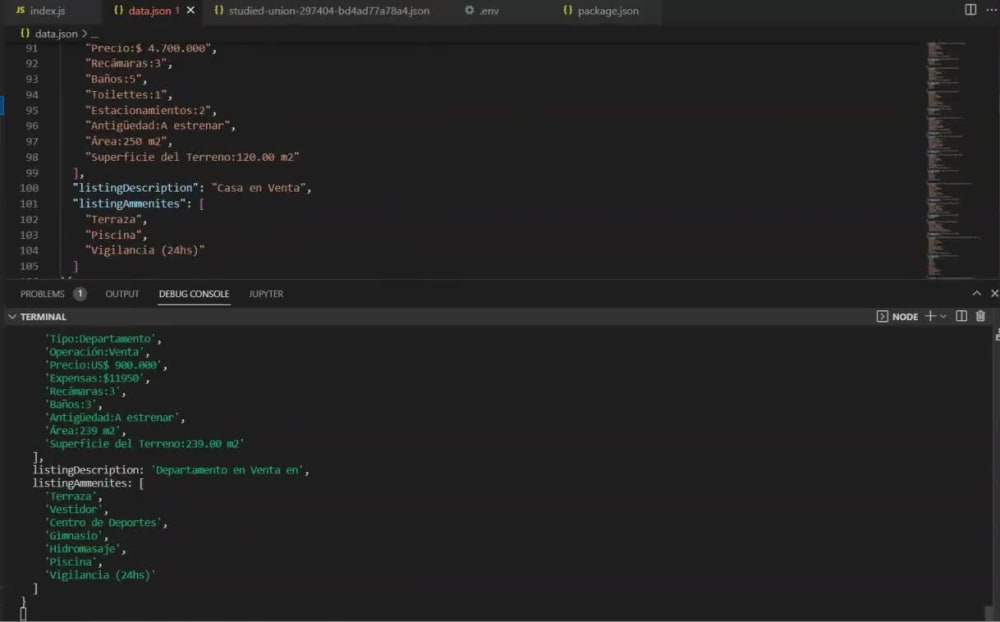Click the node shell icon beside NODE label

click(884, 316)
